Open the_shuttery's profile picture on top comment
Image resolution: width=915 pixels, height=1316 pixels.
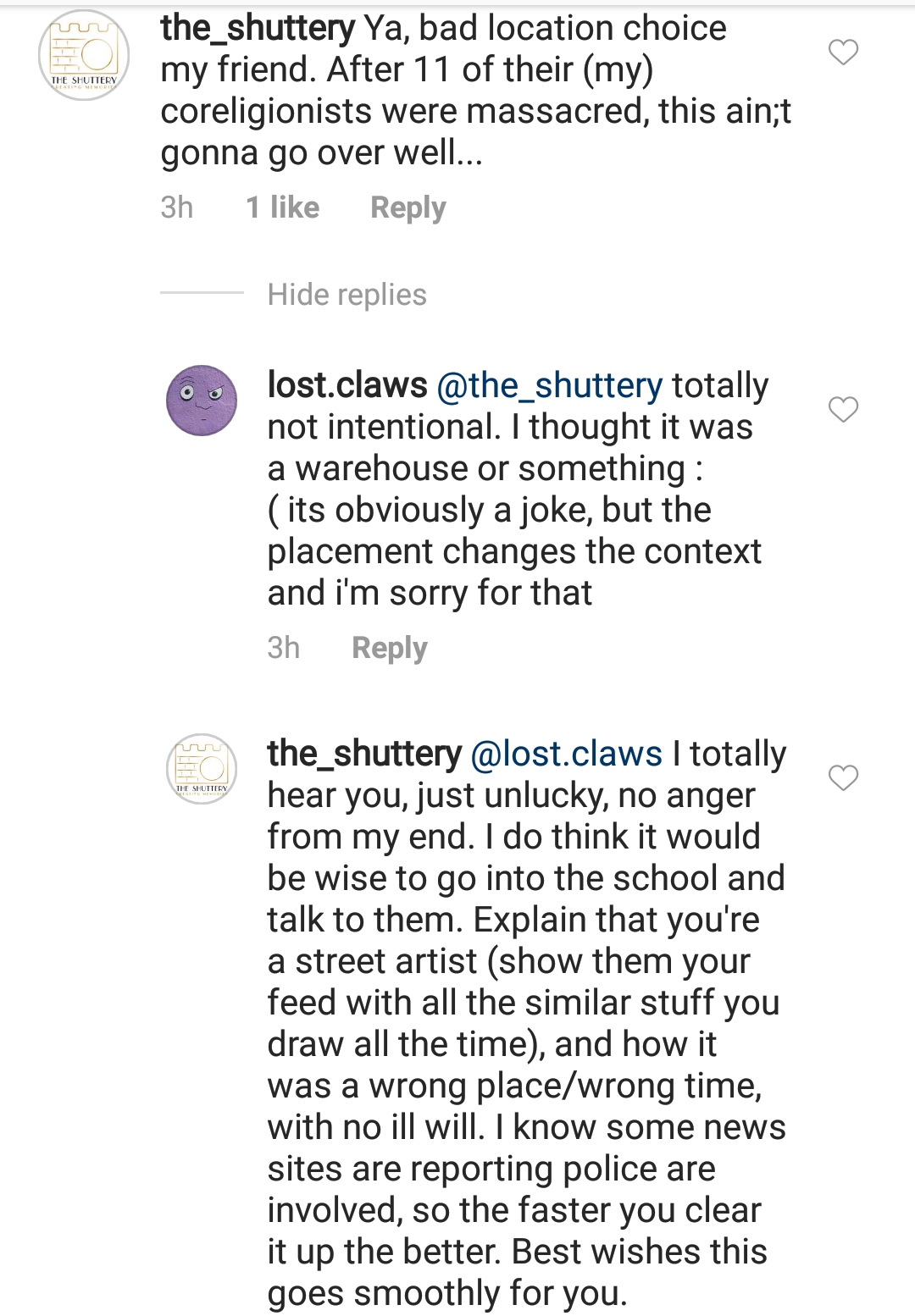pyautogui.click(x=84, y=56)
